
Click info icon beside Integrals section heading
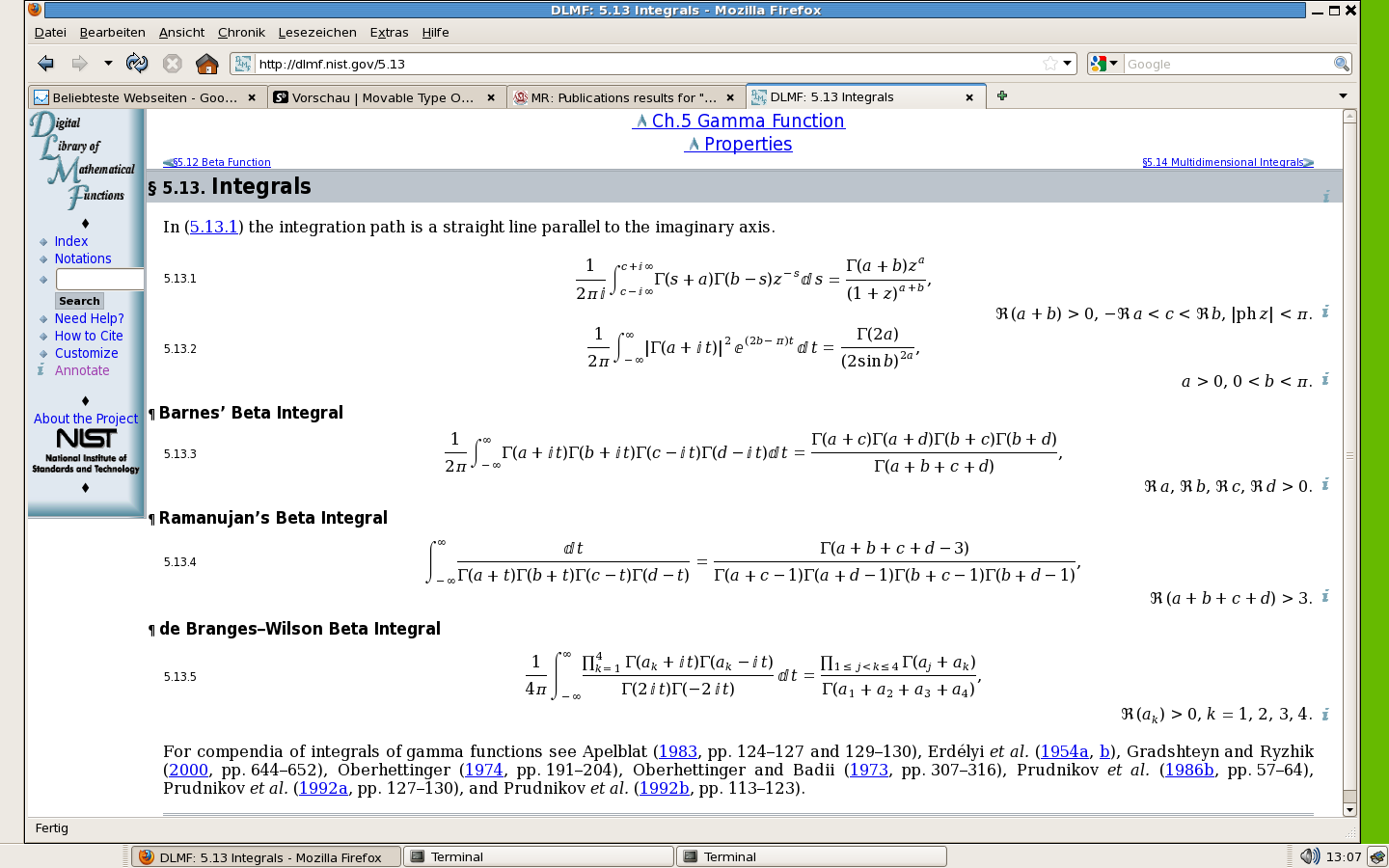[1325, 197]
